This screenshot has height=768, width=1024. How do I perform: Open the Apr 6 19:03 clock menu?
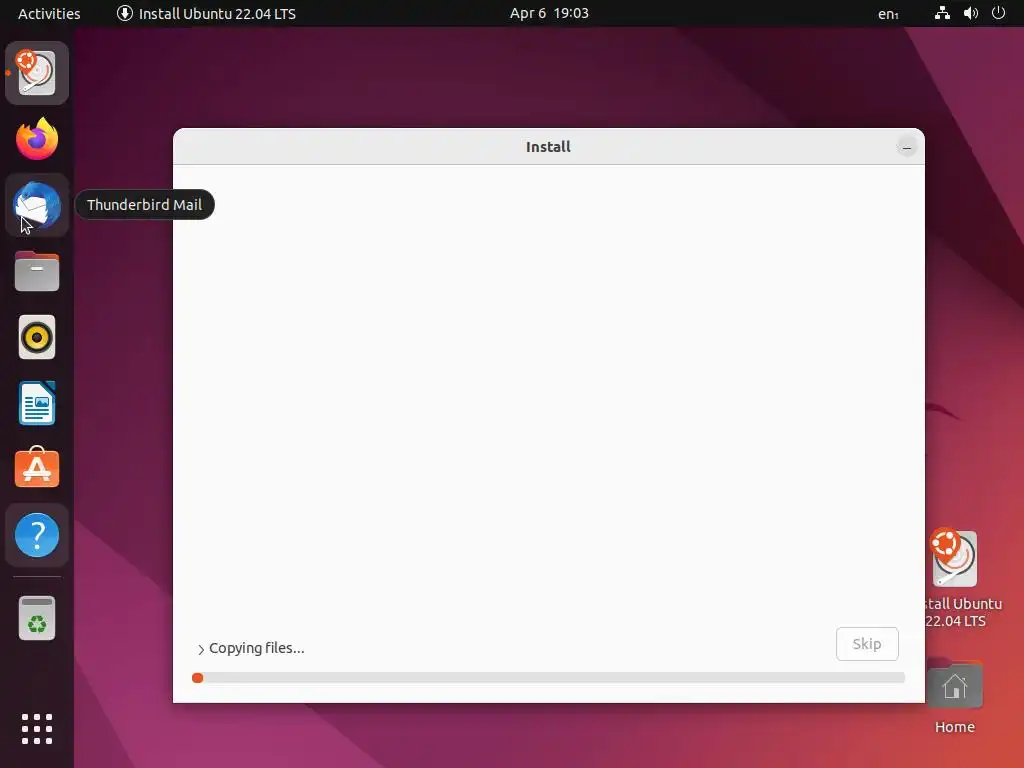pos(549,13)
